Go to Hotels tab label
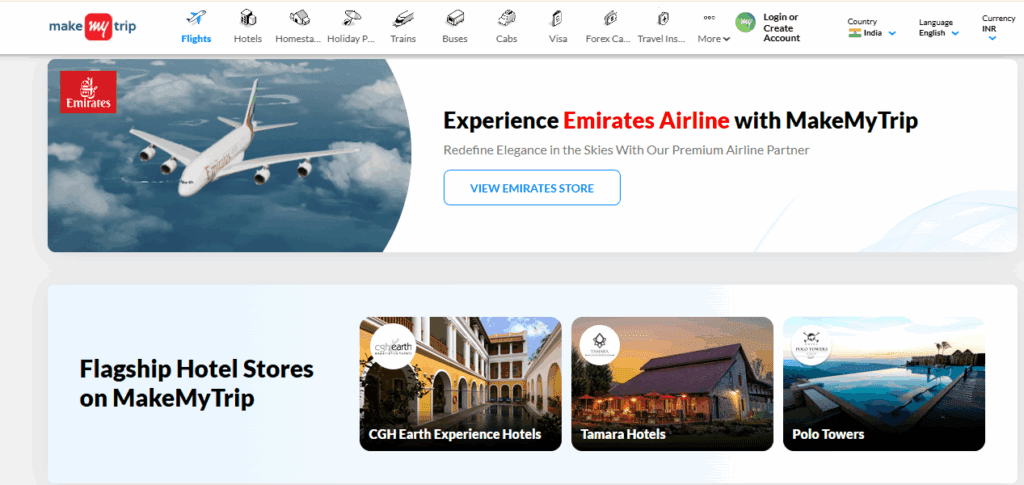This screenshot has width=1024, height=485. tap(248, 39)
